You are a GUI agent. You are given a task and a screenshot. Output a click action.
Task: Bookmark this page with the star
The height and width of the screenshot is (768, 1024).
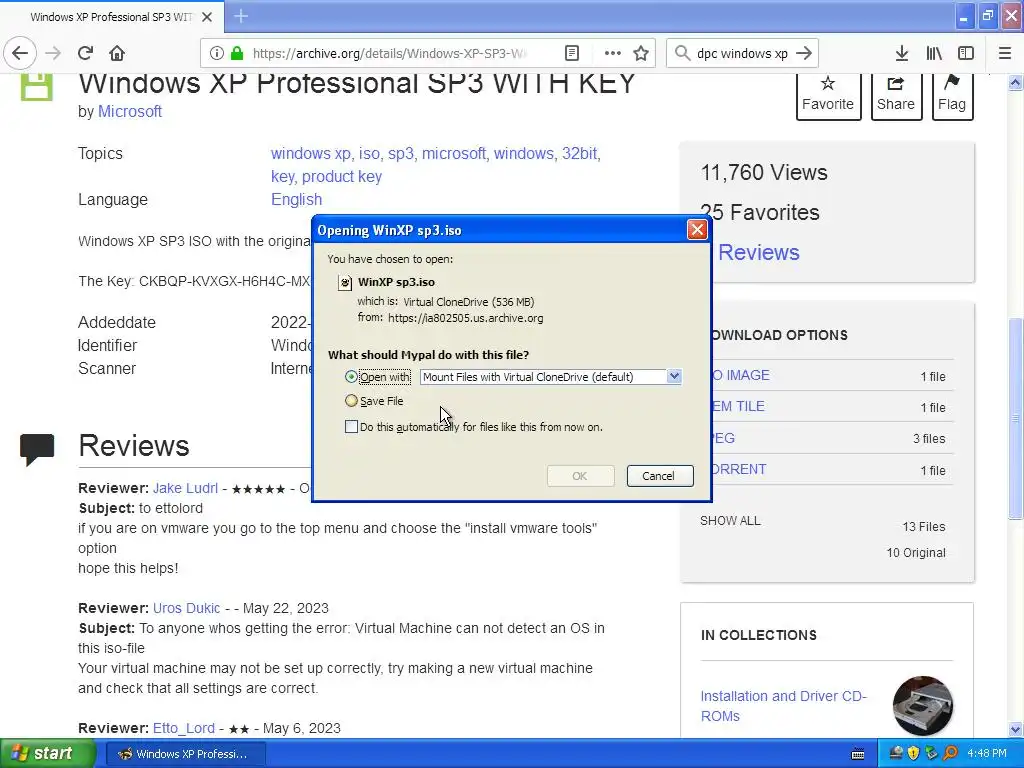[x=641, y=53]
